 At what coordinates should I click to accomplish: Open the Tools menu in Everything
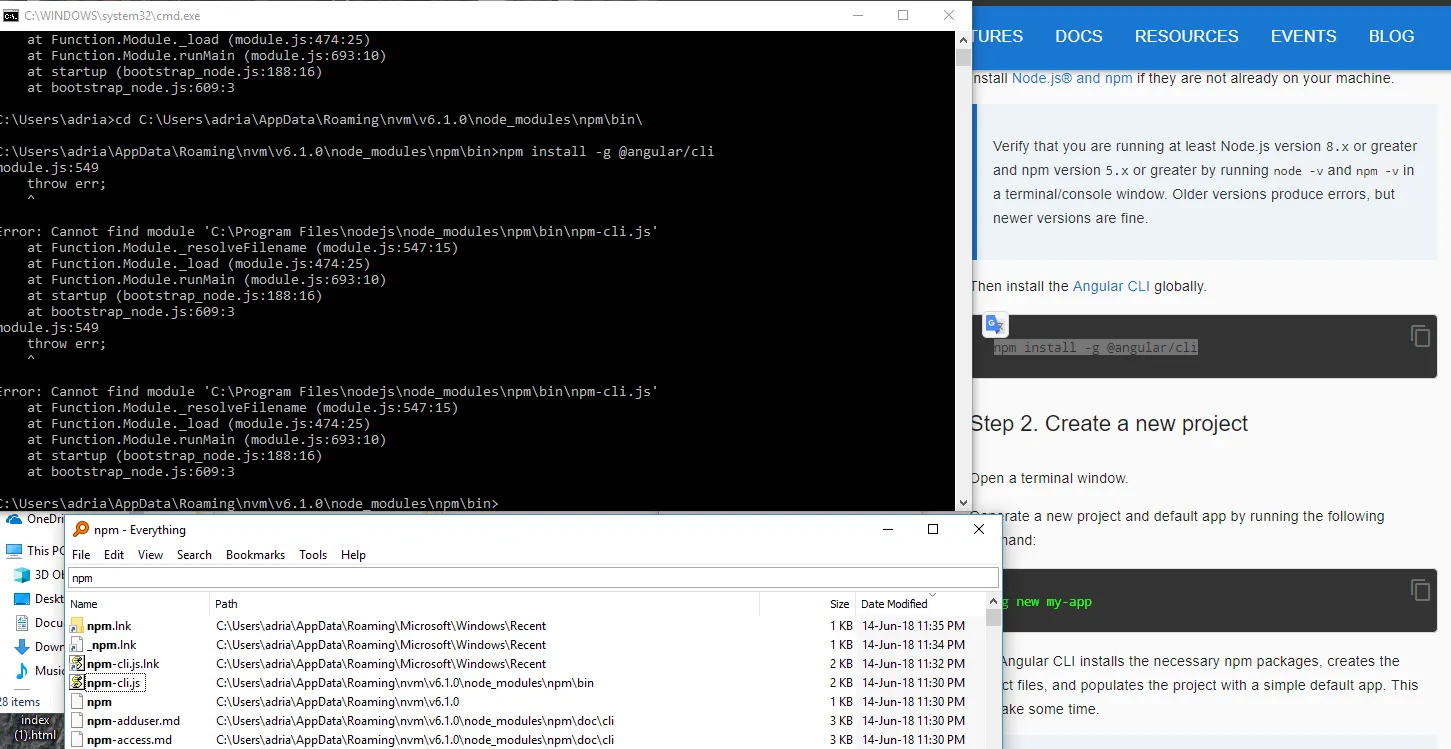point(313,555)
